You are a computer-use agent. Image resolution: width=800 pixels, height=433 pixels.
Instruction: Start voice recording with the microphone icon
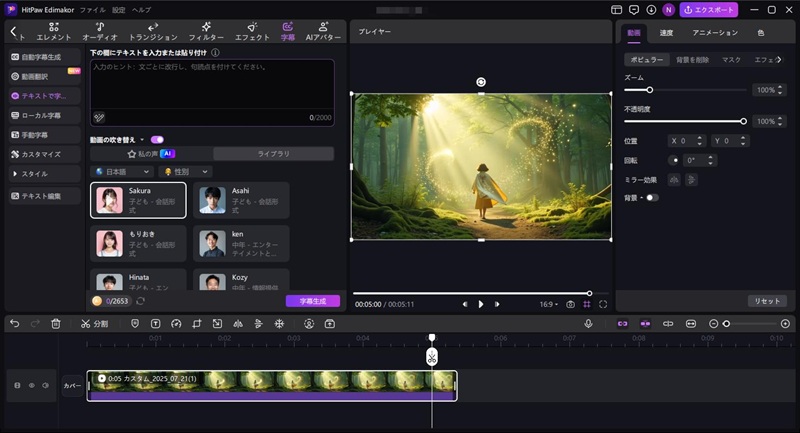pos(588,324)
